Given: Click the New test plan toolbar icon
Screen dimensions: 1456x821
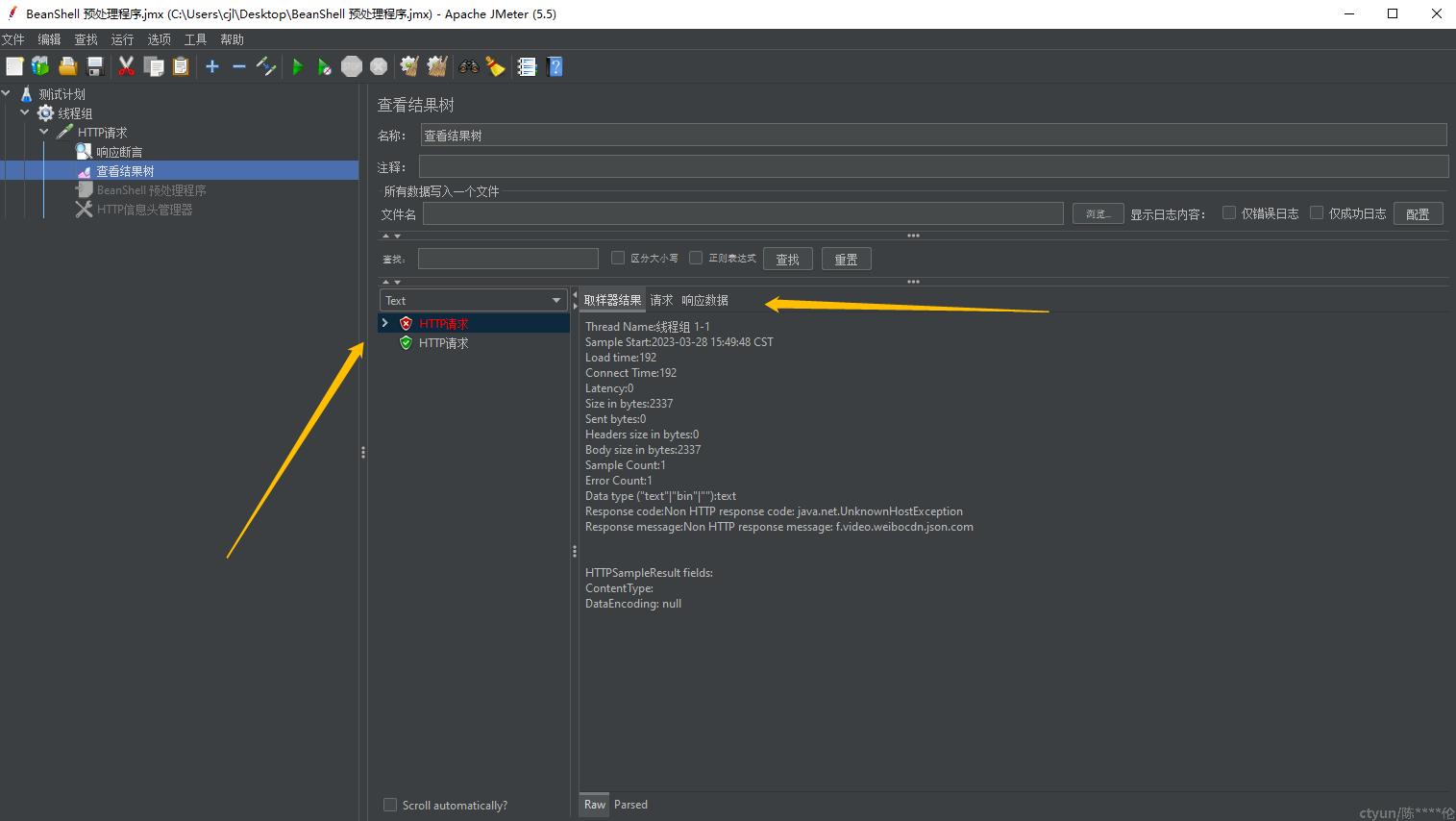Looking at the screenshot, I should (x=14, y=66).
